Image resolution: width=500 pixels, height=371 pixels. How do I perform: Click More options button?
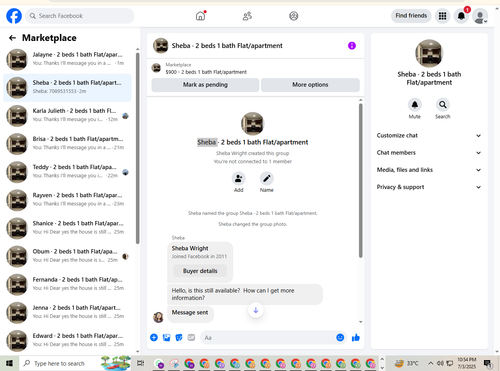[x=310, y=85]
